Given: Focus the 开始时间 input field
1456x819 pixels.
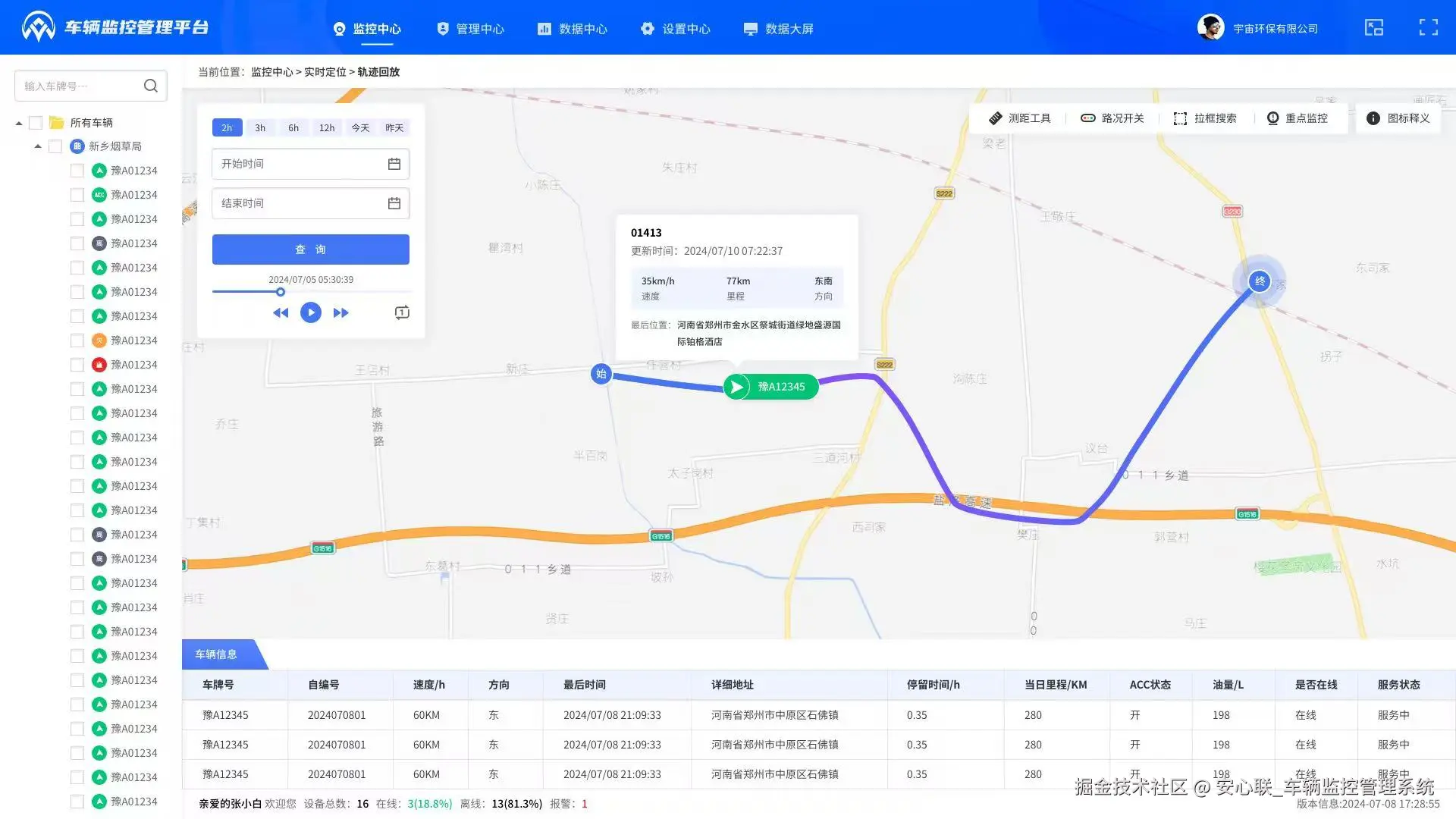Looking at the screenshot, I should tap(311, 164).
